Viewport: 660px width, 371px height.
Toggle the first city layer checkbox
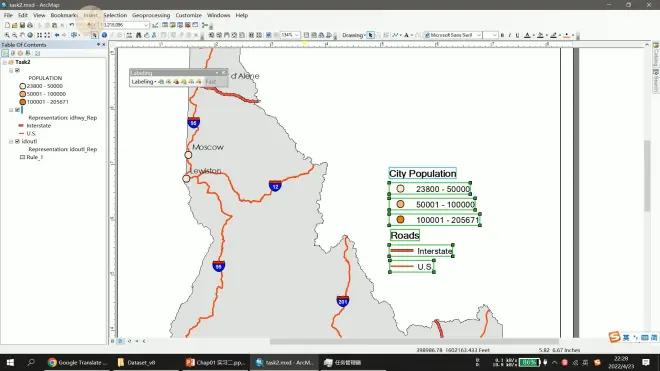17,70
